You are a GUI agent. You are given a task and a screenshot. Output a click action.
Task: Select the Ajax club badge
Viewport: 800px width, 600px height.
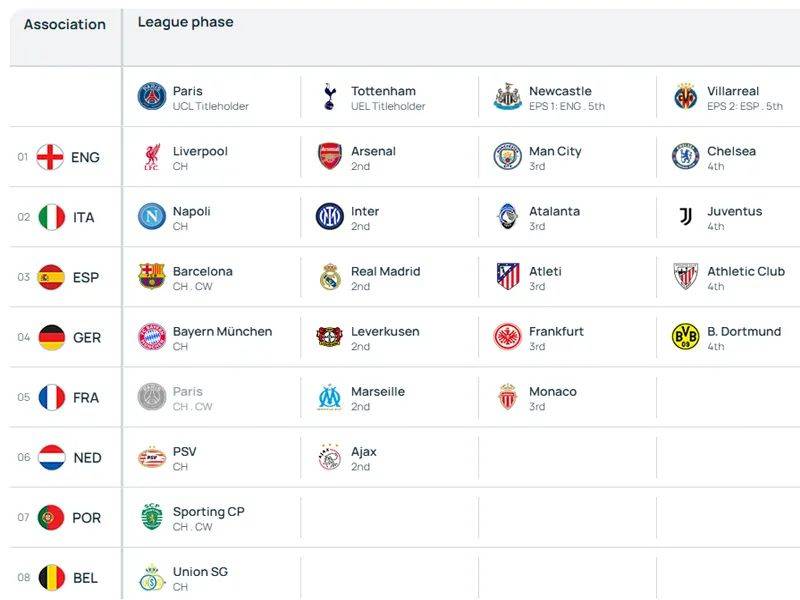pyautogui.click(x=330, y=457)
